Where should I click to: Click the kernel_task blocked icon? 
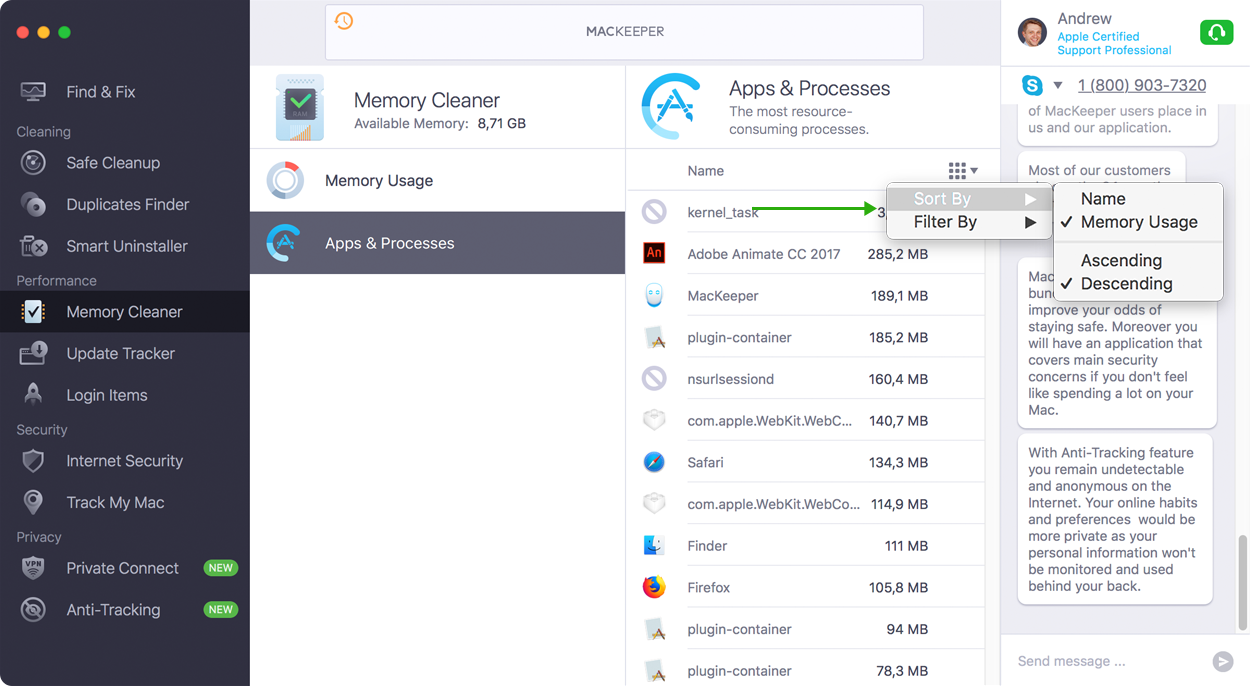coord(654,212)
